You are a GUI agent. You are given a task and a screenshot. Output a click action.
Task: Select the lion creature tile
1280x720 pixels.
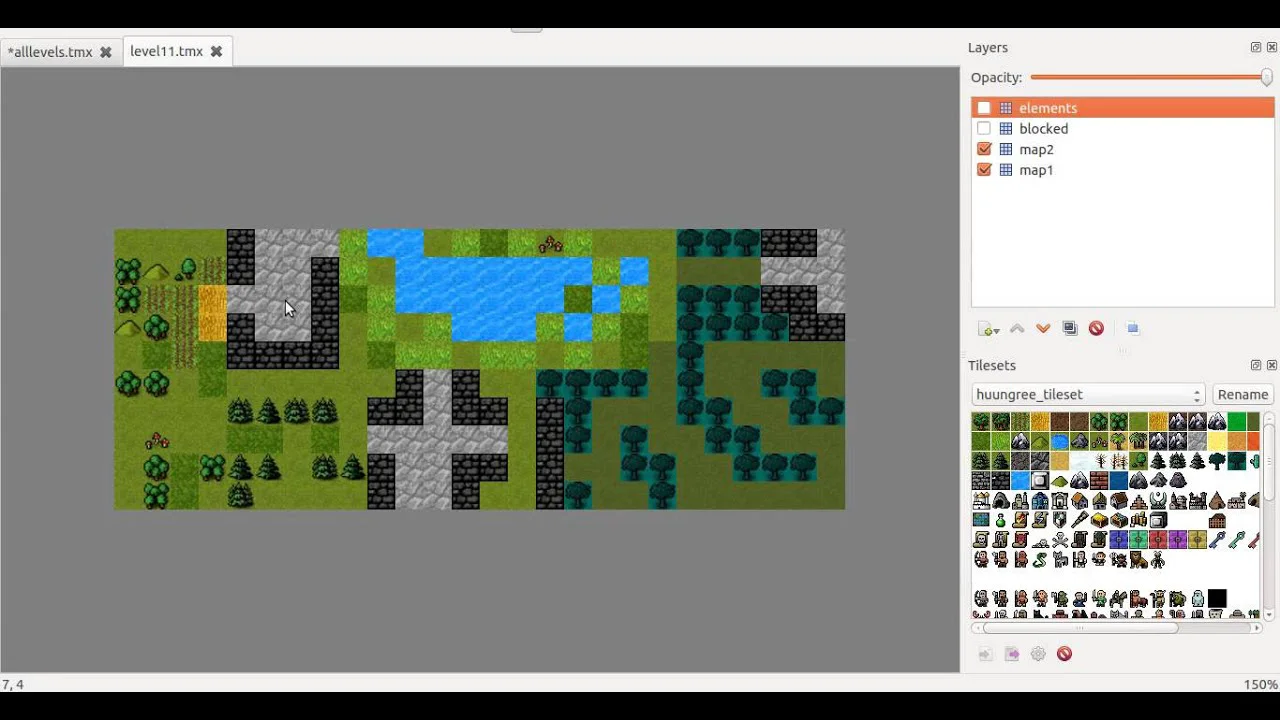[x=1138, y=560]
